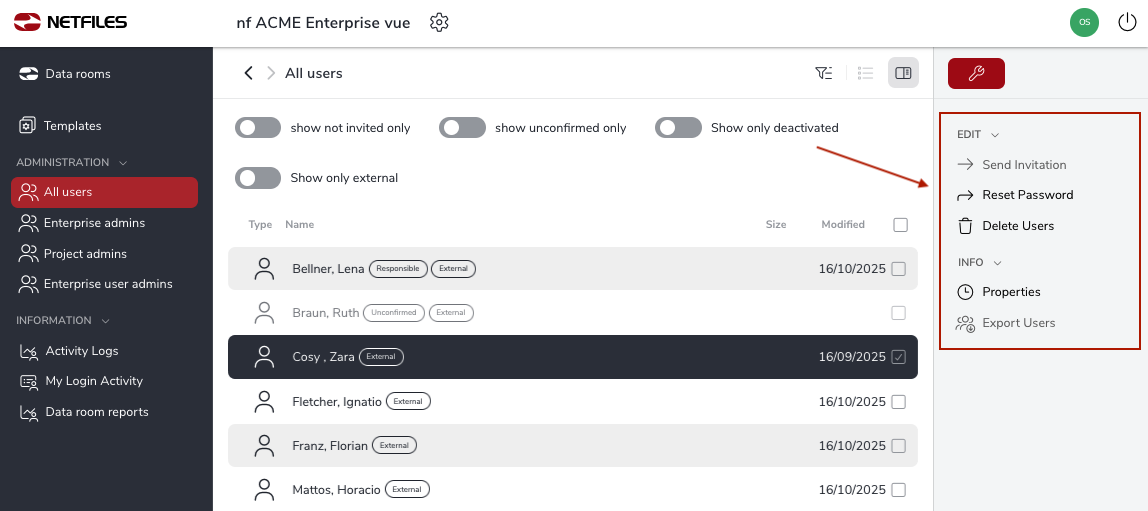The image size is (1148, 511).
Task: Open the red wrench tools button
Action: 976,73
